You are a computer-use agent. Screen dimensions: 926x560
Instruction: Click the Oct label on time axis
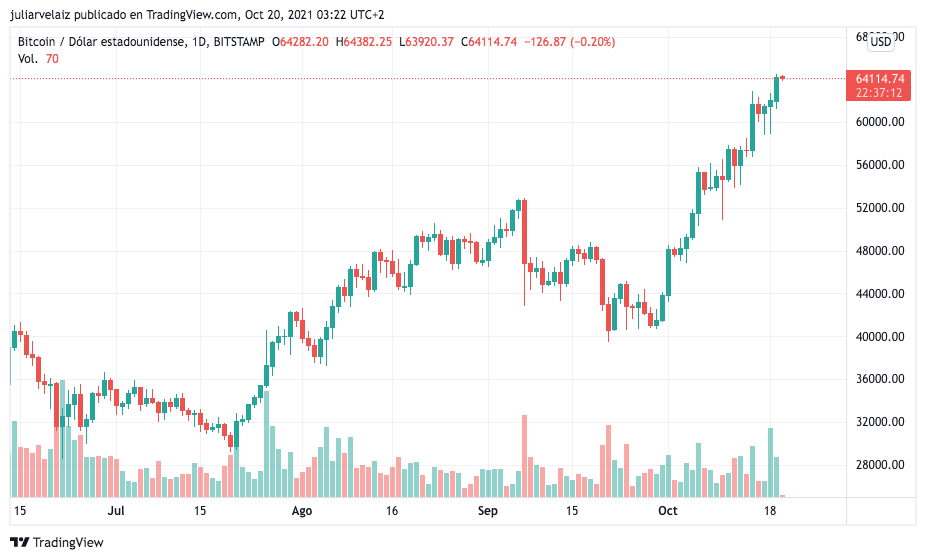pyautogui.click(x=667, y=511)
